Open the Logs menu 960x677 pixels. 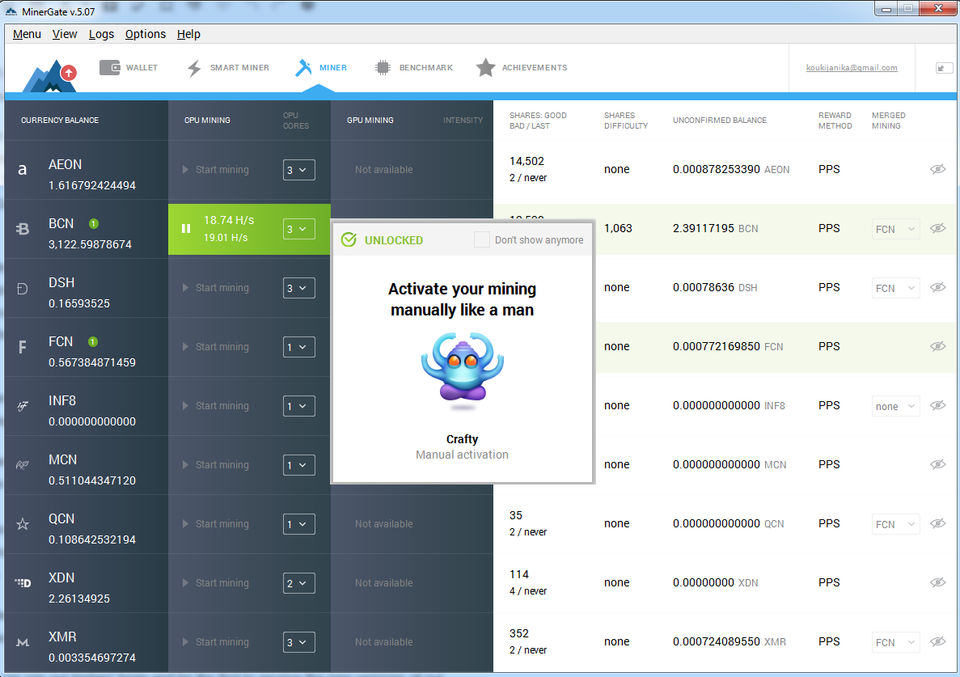101,34
